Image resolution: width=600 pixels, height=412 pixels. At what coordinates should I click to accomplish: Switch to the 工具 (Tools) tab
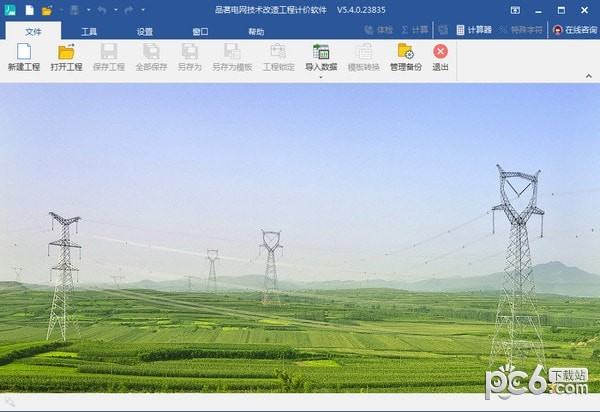point(89,31)
